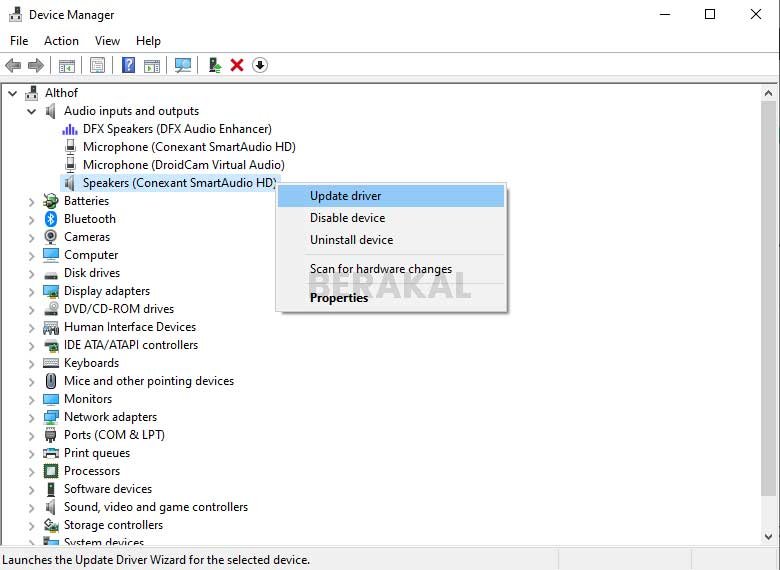
Task: Click the Althof computer root icon
Action: point(32,93)
